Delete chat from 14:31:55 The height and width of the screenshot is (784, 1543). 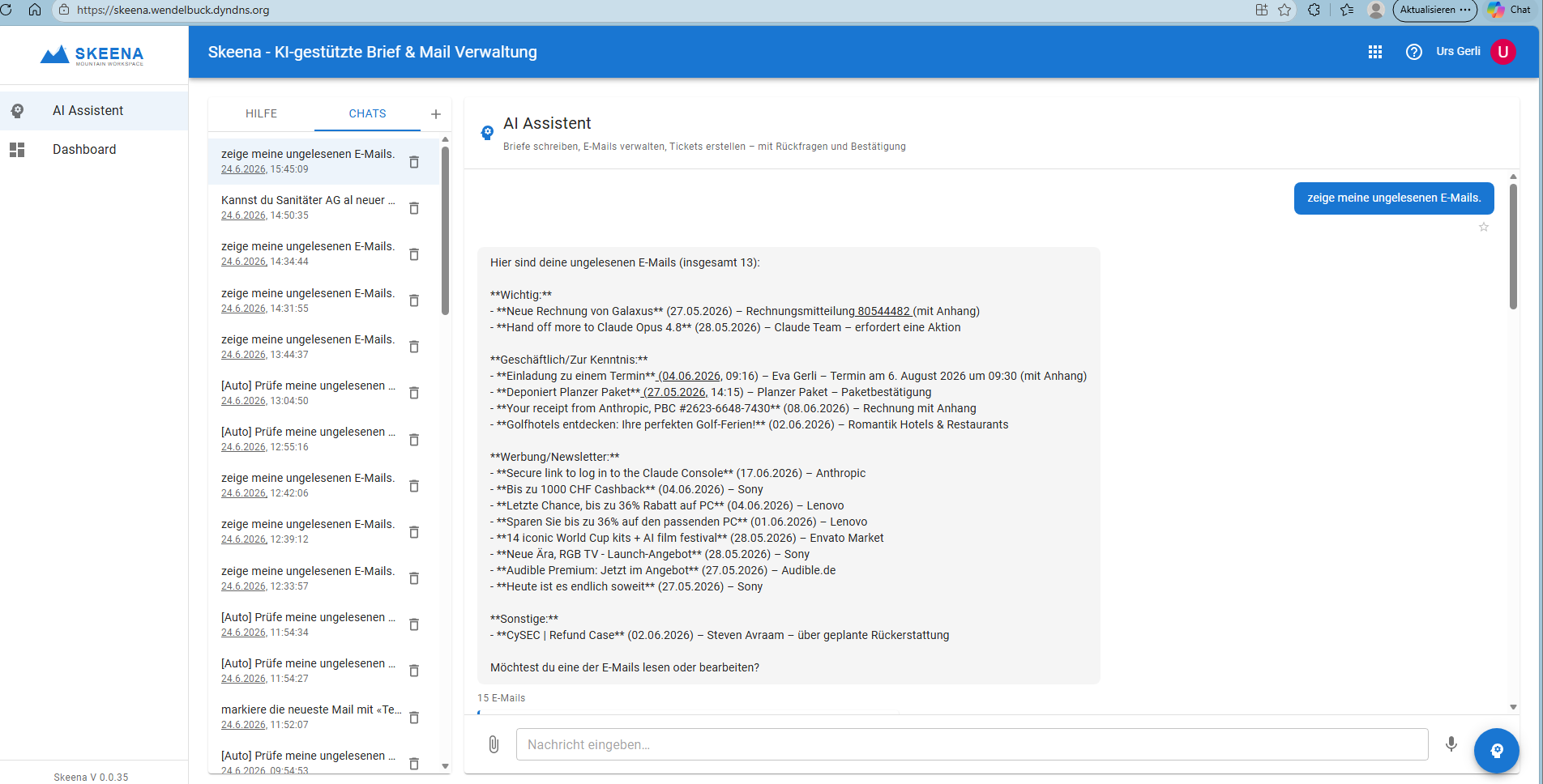click(414, 300)
